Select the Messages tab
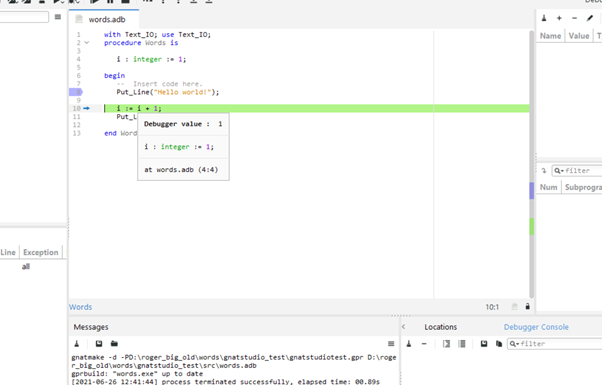602x385 pixels. pos(91,327)
